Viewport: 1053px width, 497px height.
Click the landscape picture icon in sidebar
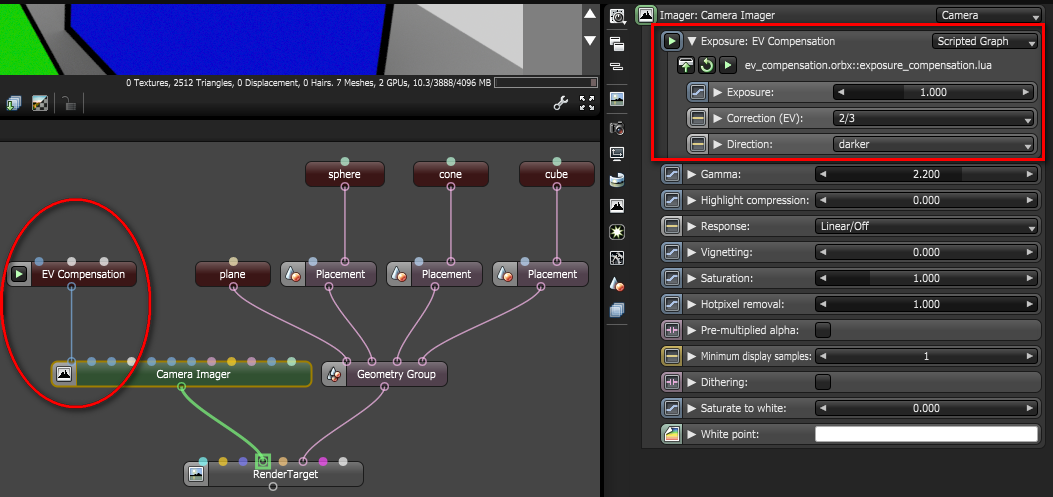[x=617, y=99]
